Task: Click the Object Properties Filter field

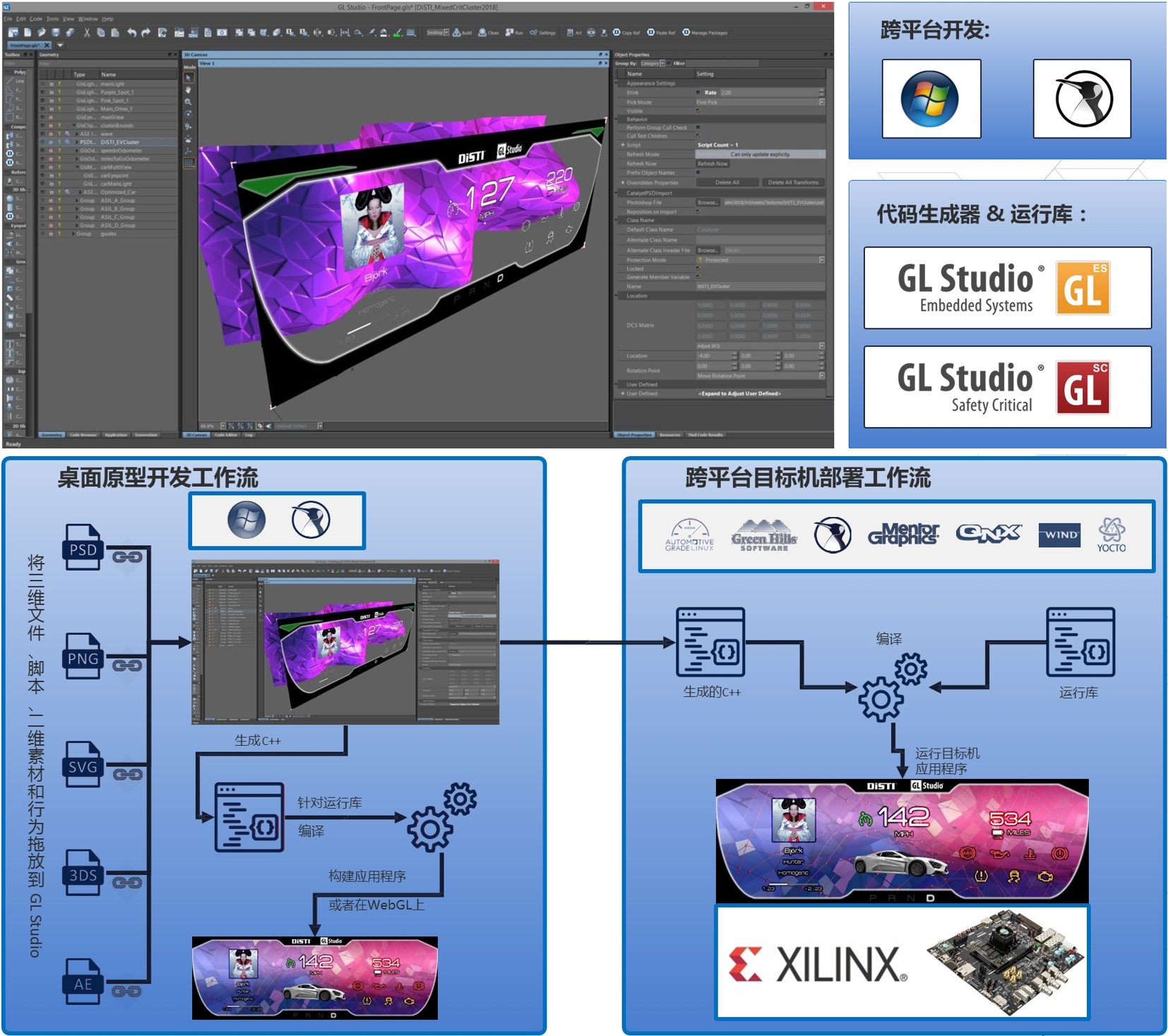Action: pyautogui.click(x=723, y=64)
